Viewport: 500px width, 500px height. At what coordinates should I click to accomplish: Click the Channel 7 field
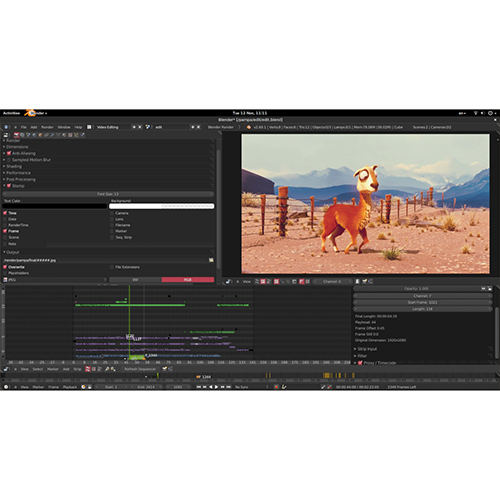(422, 296)
